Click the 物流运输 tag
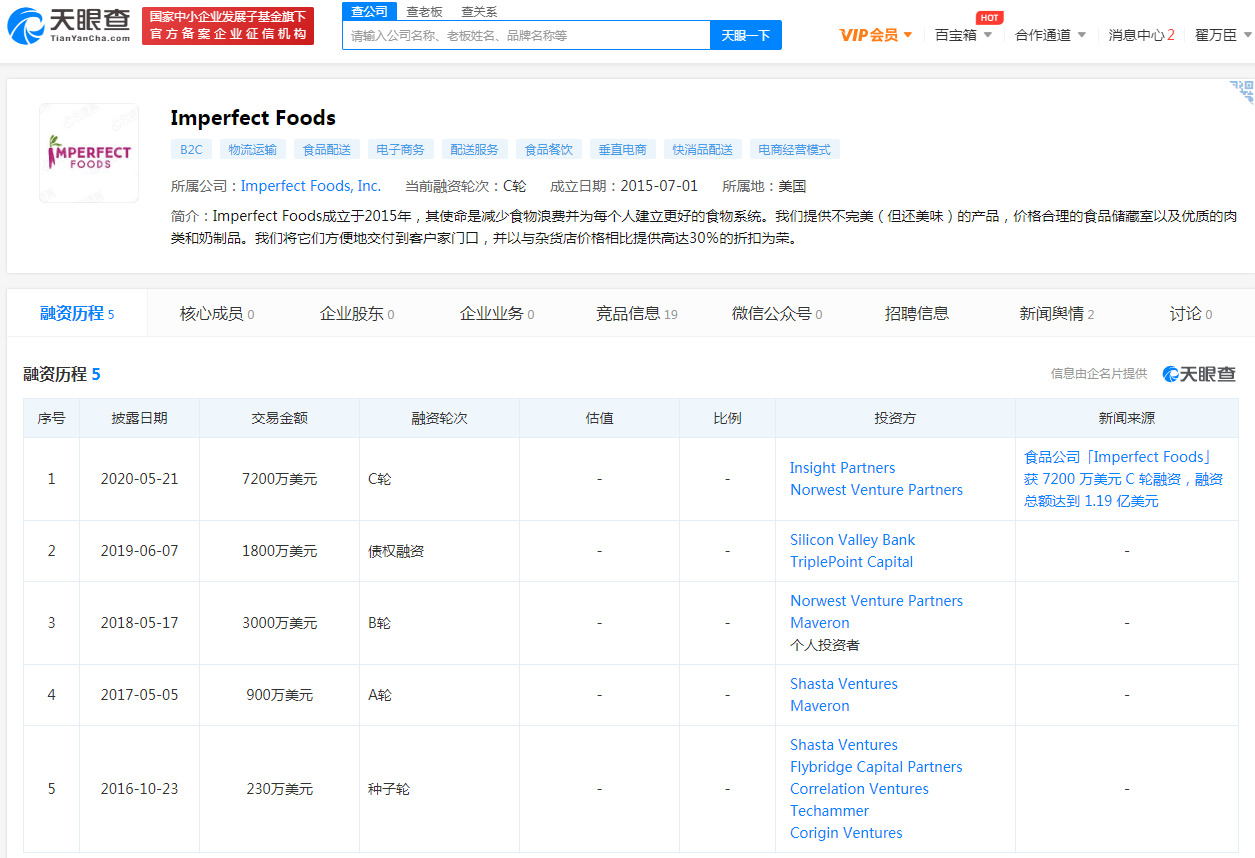Viewport: 1255px width, 858px height. click(x=252, y=150)
